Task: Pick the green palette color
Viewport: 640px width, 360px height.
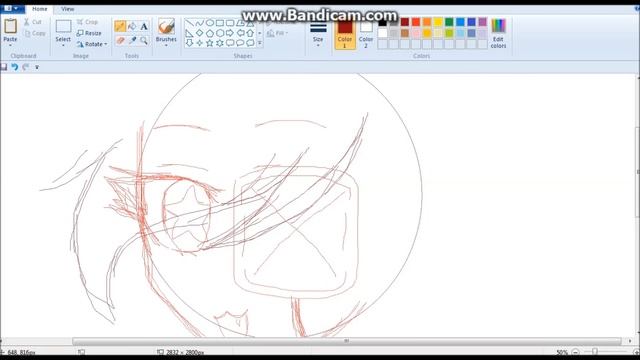Action: coord(449,22)
